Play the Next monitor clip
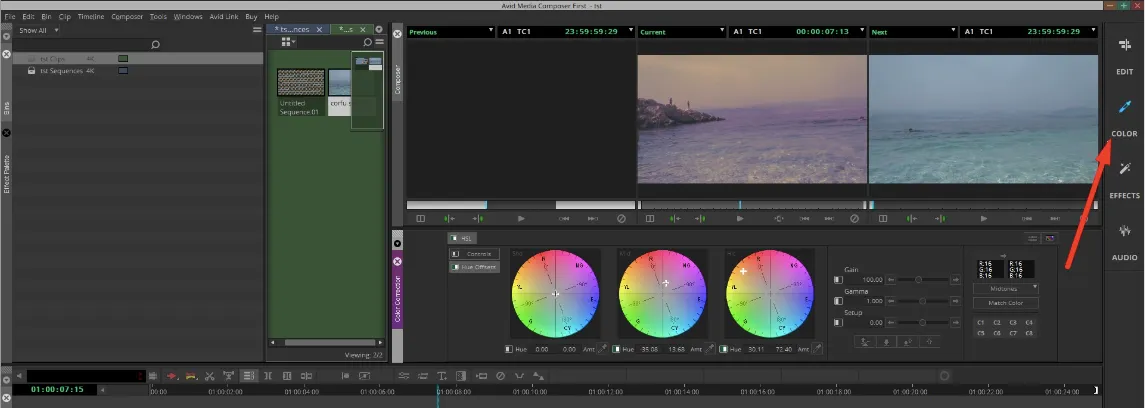This screenshot has height=408, width=1145. click(984, 218)
